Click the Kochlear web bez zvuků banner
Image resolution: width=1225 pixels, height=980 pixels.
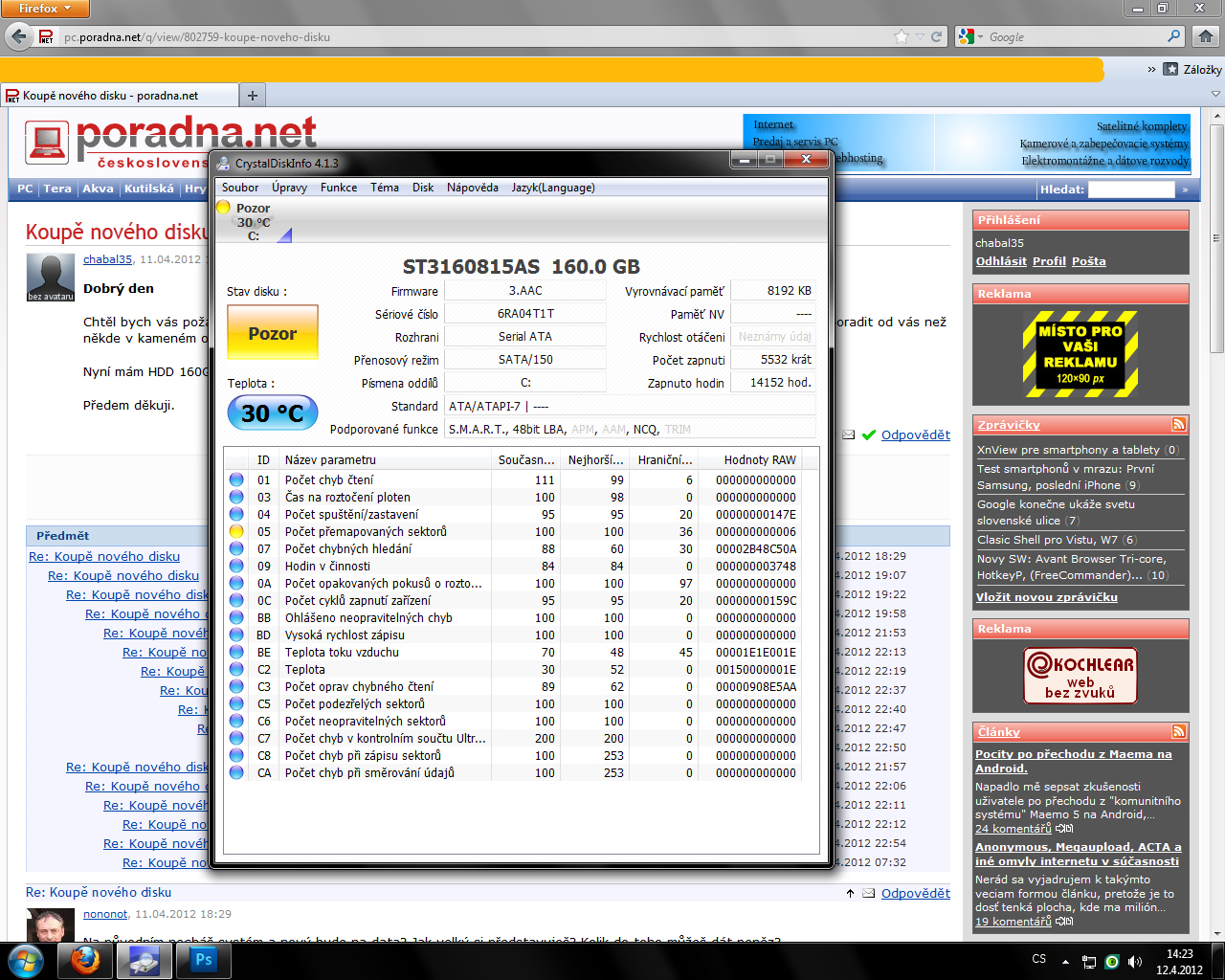tap(1080, 676)
